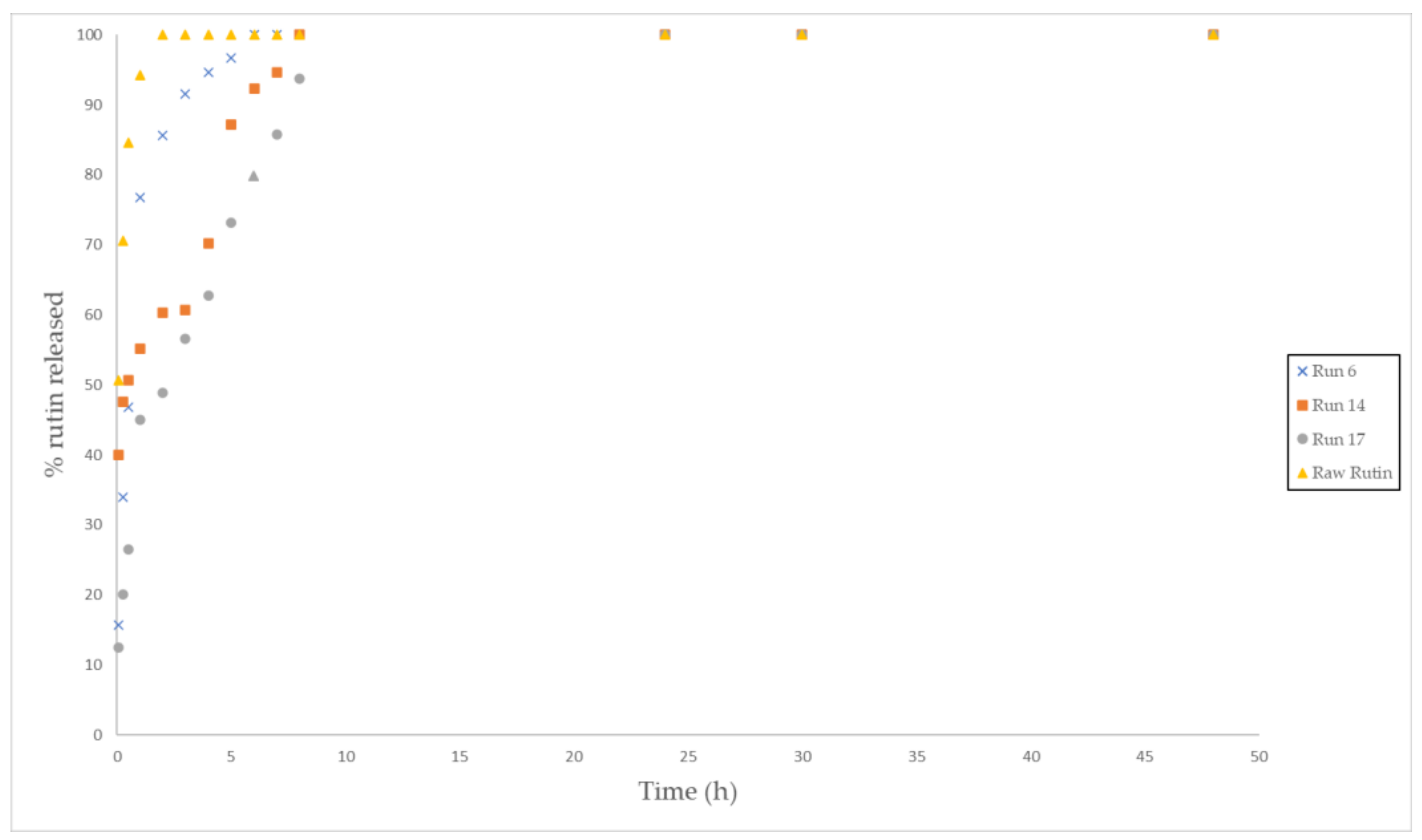Click the yellow triangle legend marker
1422x840 pixels.
[x=1302, y=473]
